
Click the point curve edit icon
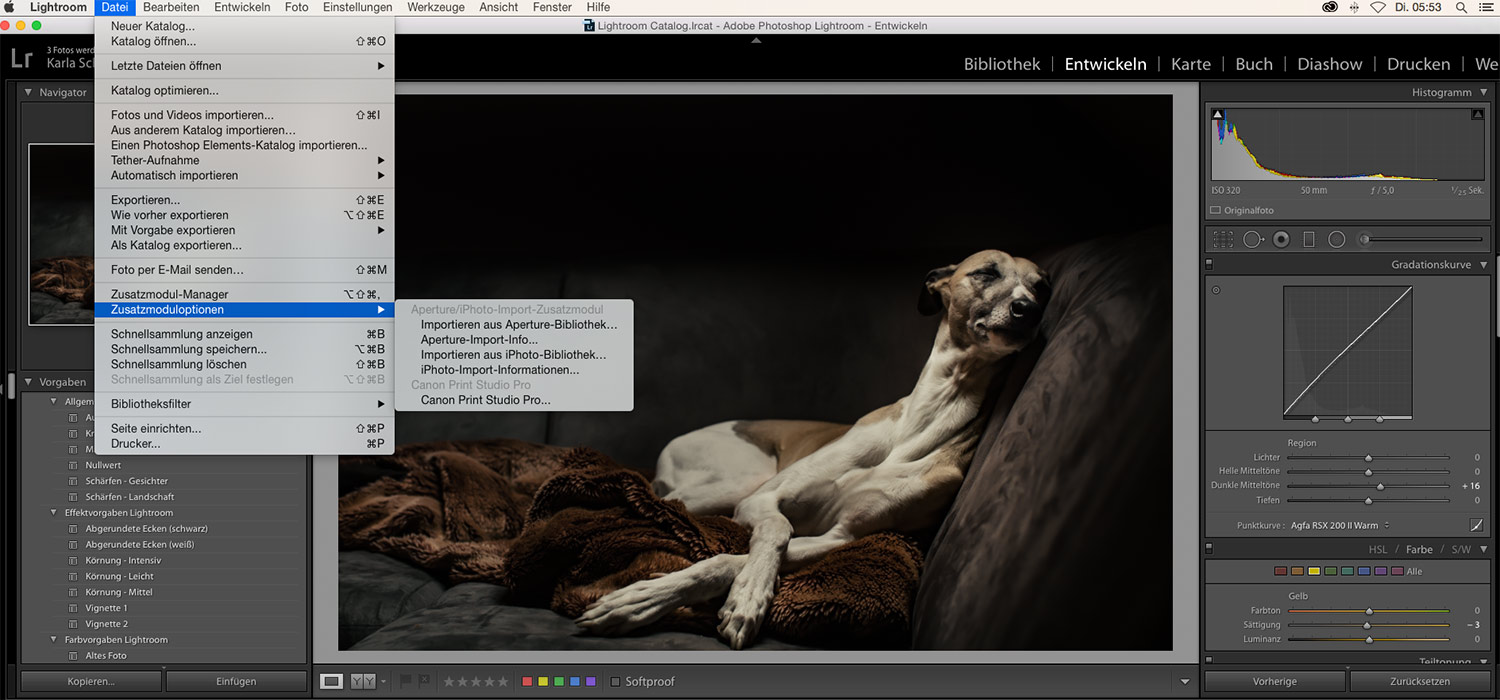click(1476, 525)
